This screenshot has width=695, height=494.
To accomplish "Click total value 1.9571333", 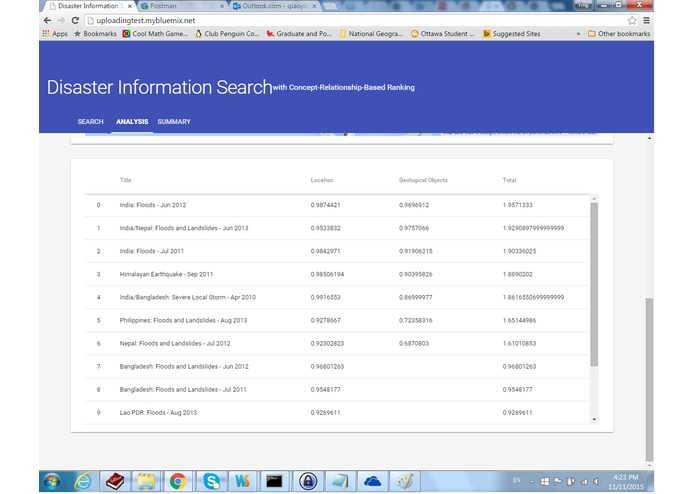I will 517,205.
